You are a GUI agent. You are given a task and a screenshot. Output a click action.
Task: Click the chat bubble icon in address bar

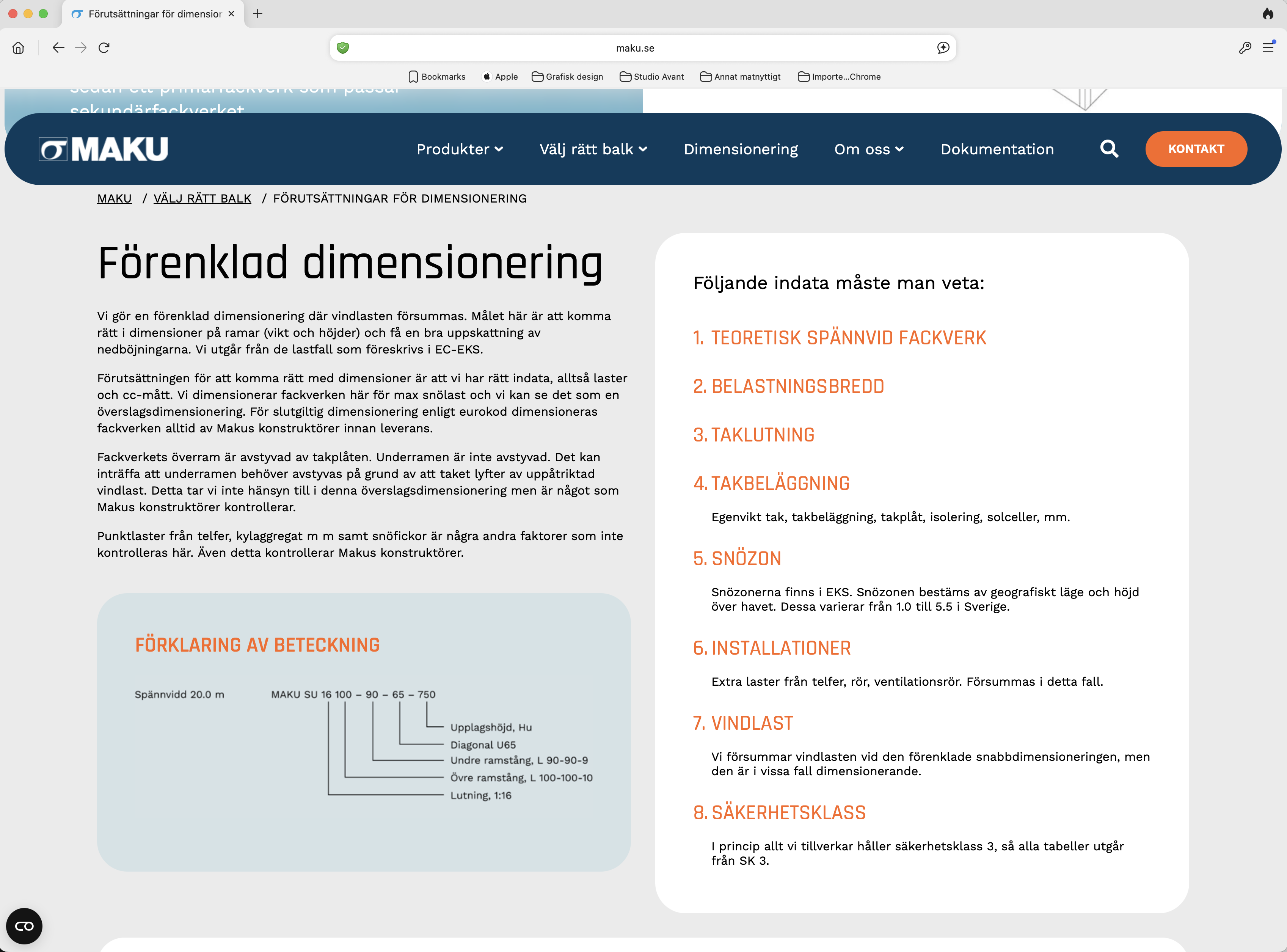click(943, 48)
